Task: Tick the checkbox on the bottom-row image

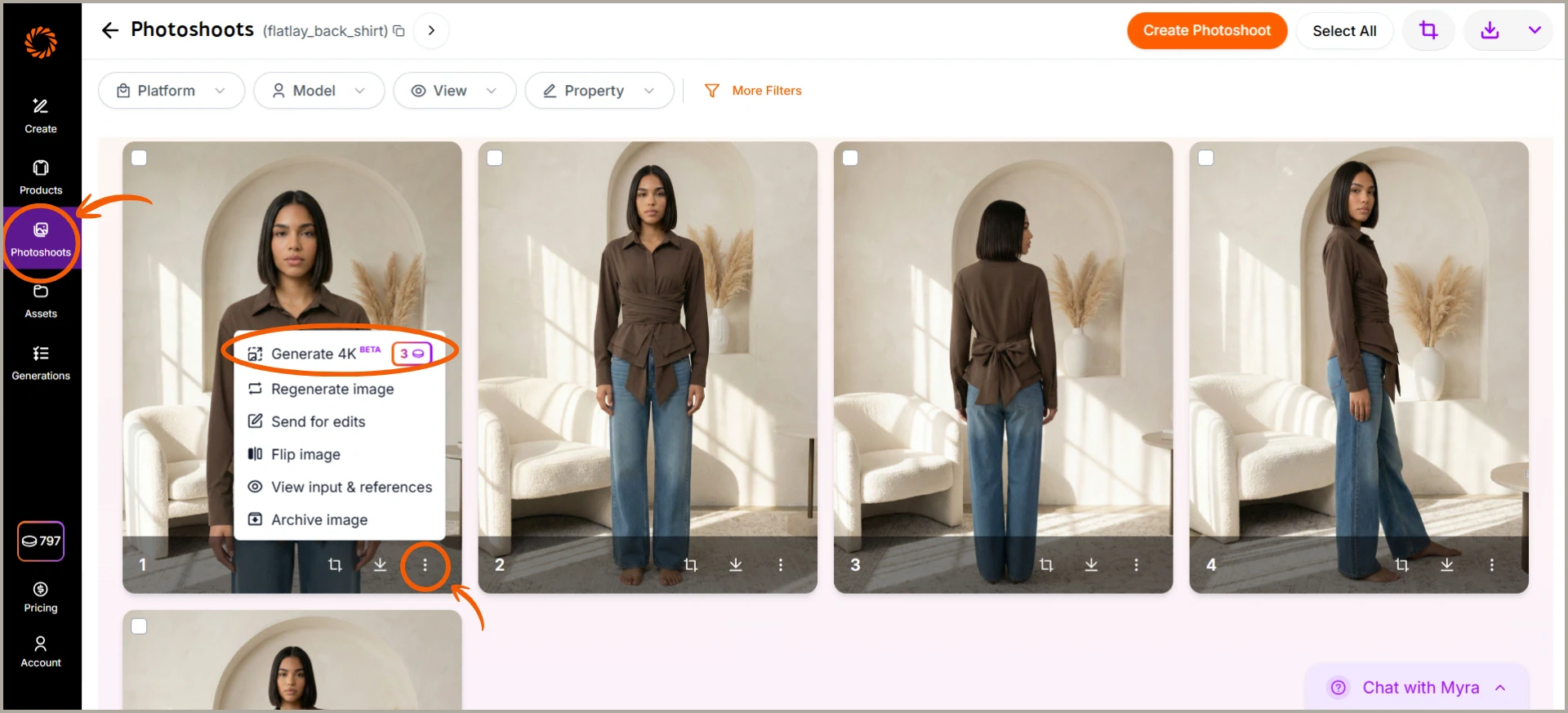Action: coord(140,626)
